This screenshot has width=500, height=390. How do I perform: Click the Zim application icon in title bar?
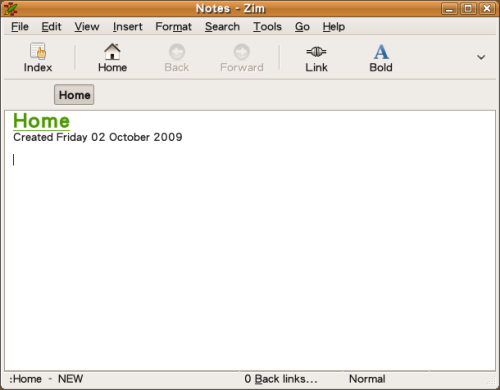coord(10,8)
